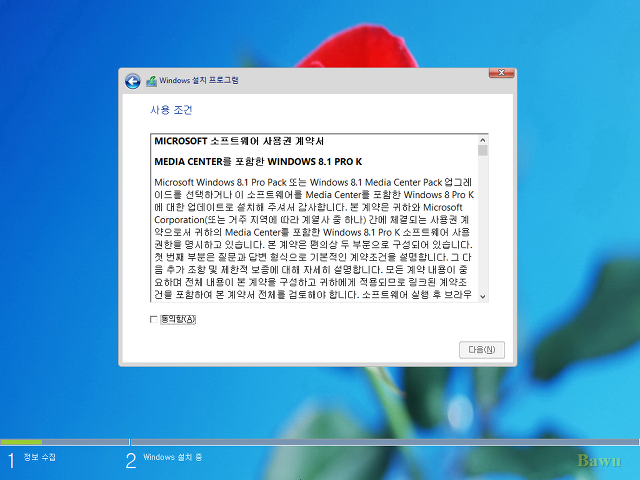The height and width of the screenshot is (480, 640).
Task: Click the license scrollbar down arrow
Action: (483, 297)
